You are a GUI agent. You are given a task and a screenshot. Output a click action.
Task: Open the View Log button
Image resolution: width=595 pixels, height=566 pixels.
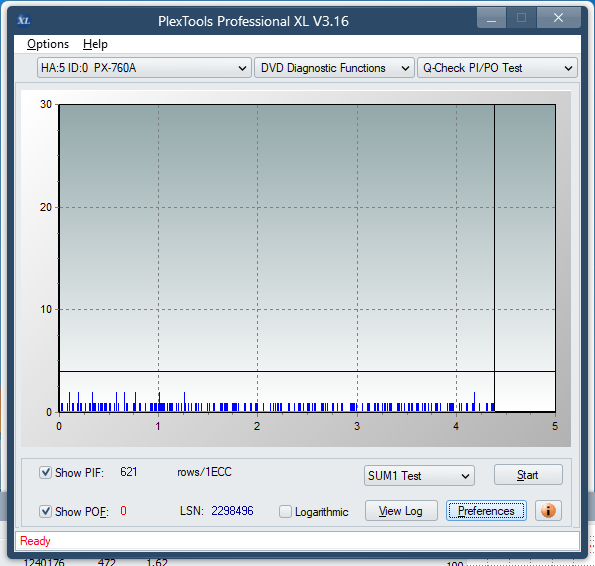(401, 511)
